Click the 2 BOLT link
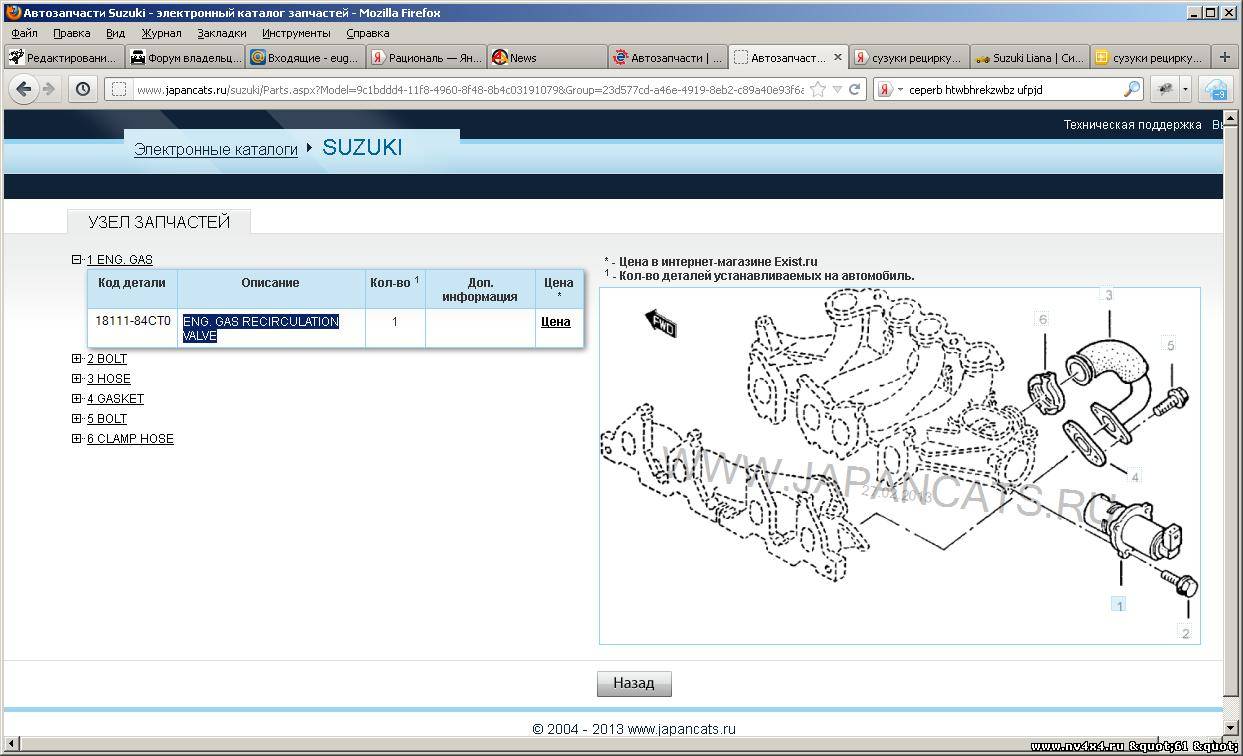This screenshot has width=1243, height=756. click(107, 359)
